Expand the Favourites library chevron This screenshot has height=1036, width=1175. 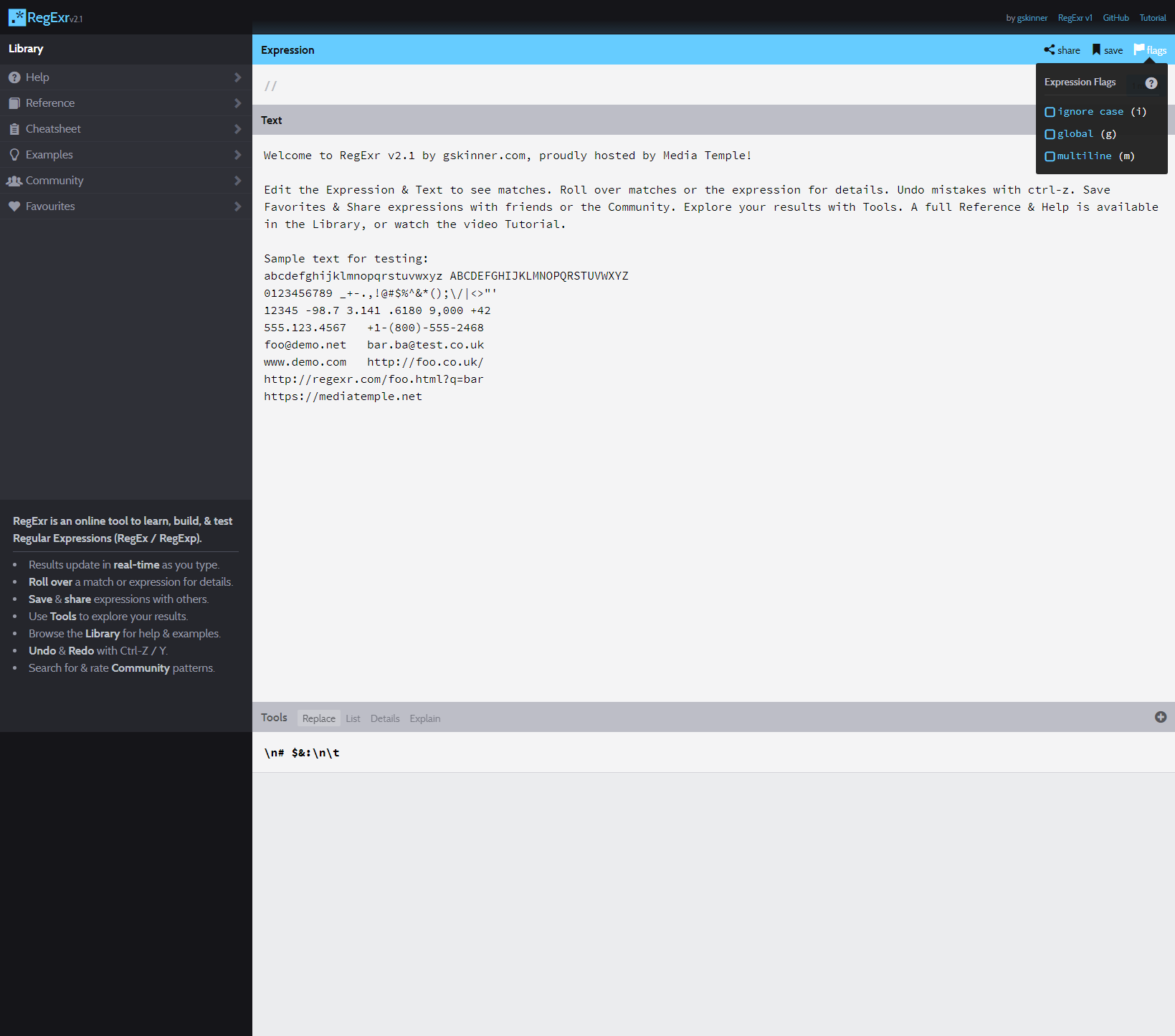tap(237, 206)
